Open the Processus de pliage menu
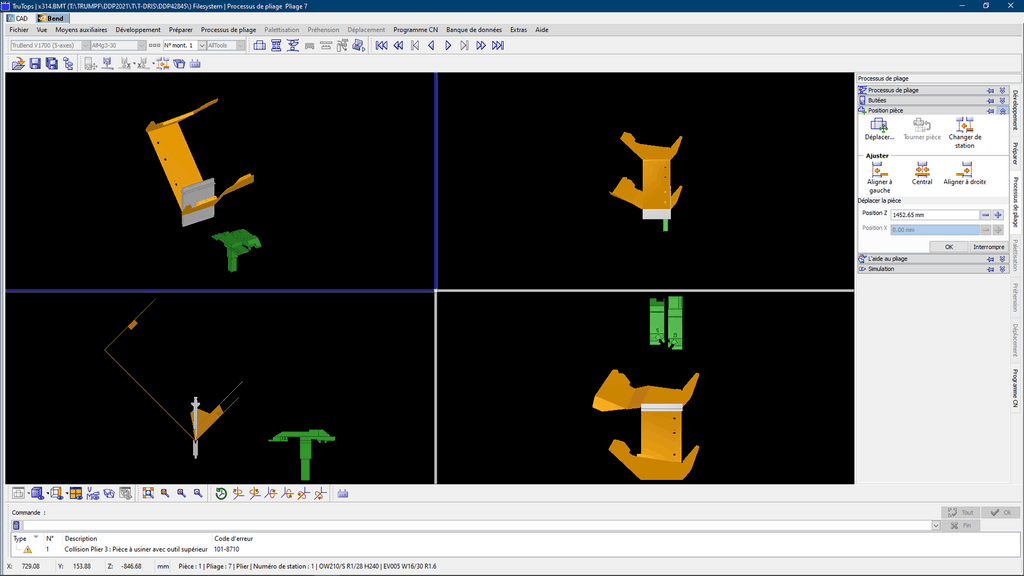Image resolution: width=1024 pixels, height=576 pixels. [228, 29]
